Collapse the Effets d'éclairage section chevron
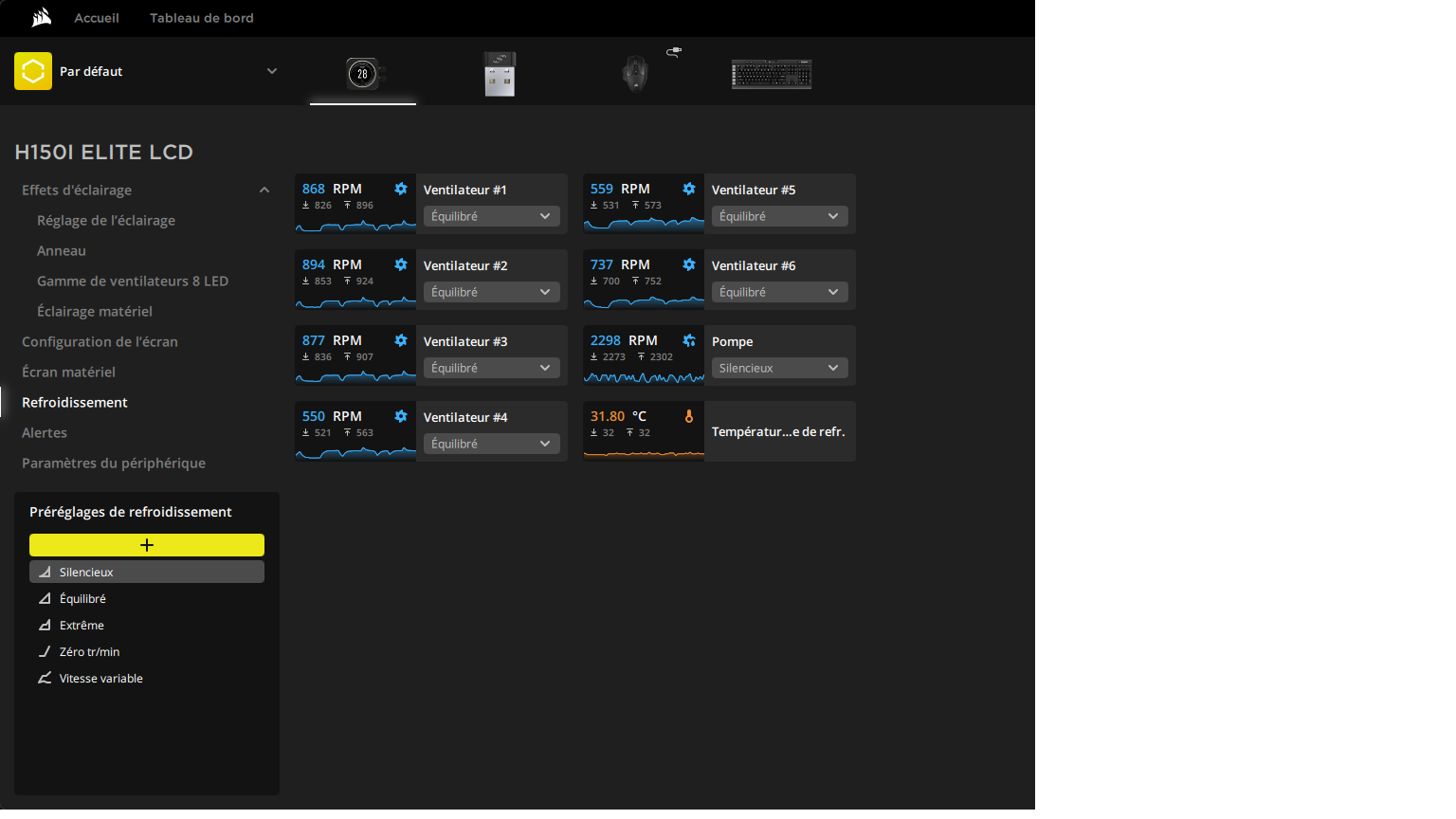This screenshot has height=819, width=1456. 264,190
